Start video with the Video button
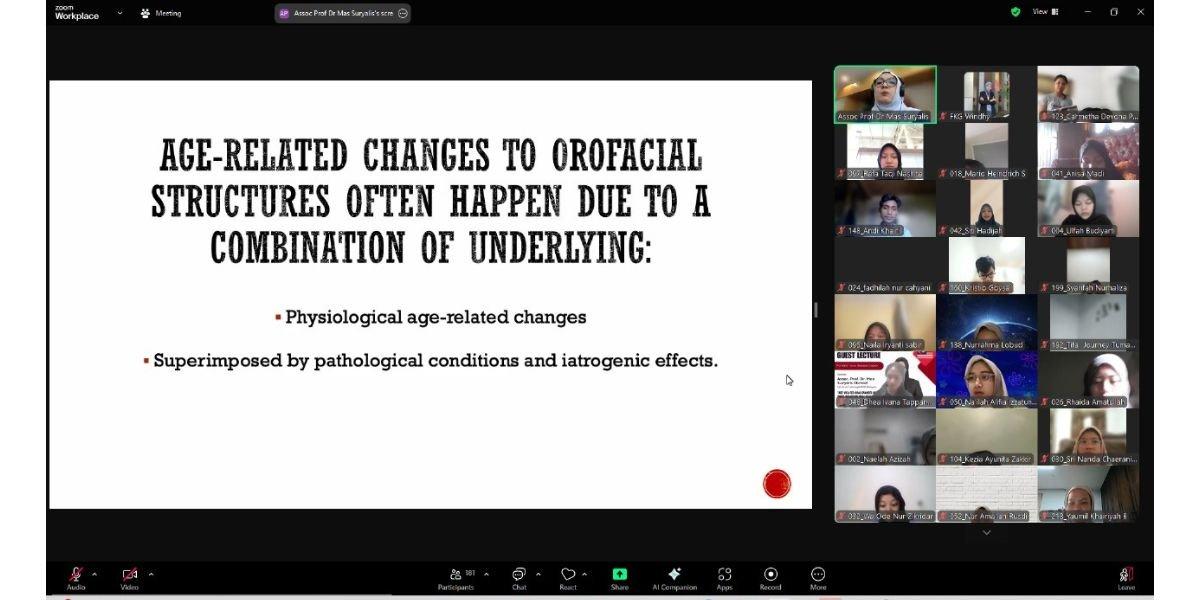The height and width of the screenshot is (600, 1200). (129, 575)
